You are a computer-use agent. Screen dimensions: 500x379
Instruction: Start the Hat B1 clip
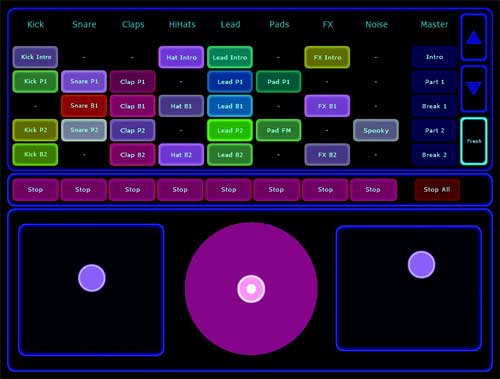pos(181,106)
